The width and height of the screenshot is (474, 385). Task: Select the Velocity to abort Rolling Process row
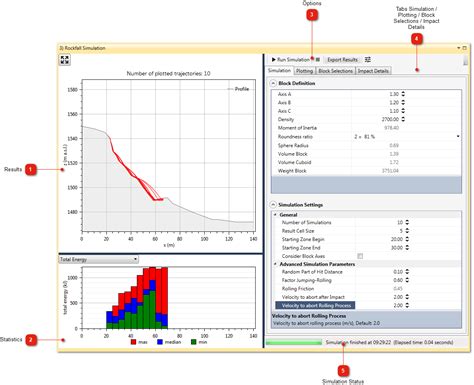pyautogui.click(x=315, y=305)
